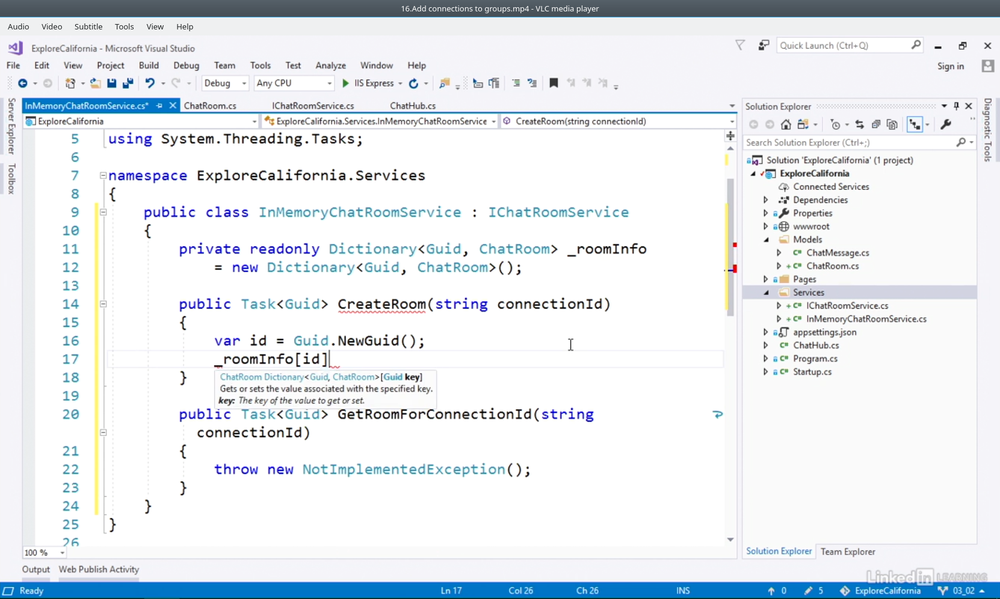The height and width of the screenshot is (599, 1000).
Task: Save the current file with the disk icon
Action: click(112, 83)
